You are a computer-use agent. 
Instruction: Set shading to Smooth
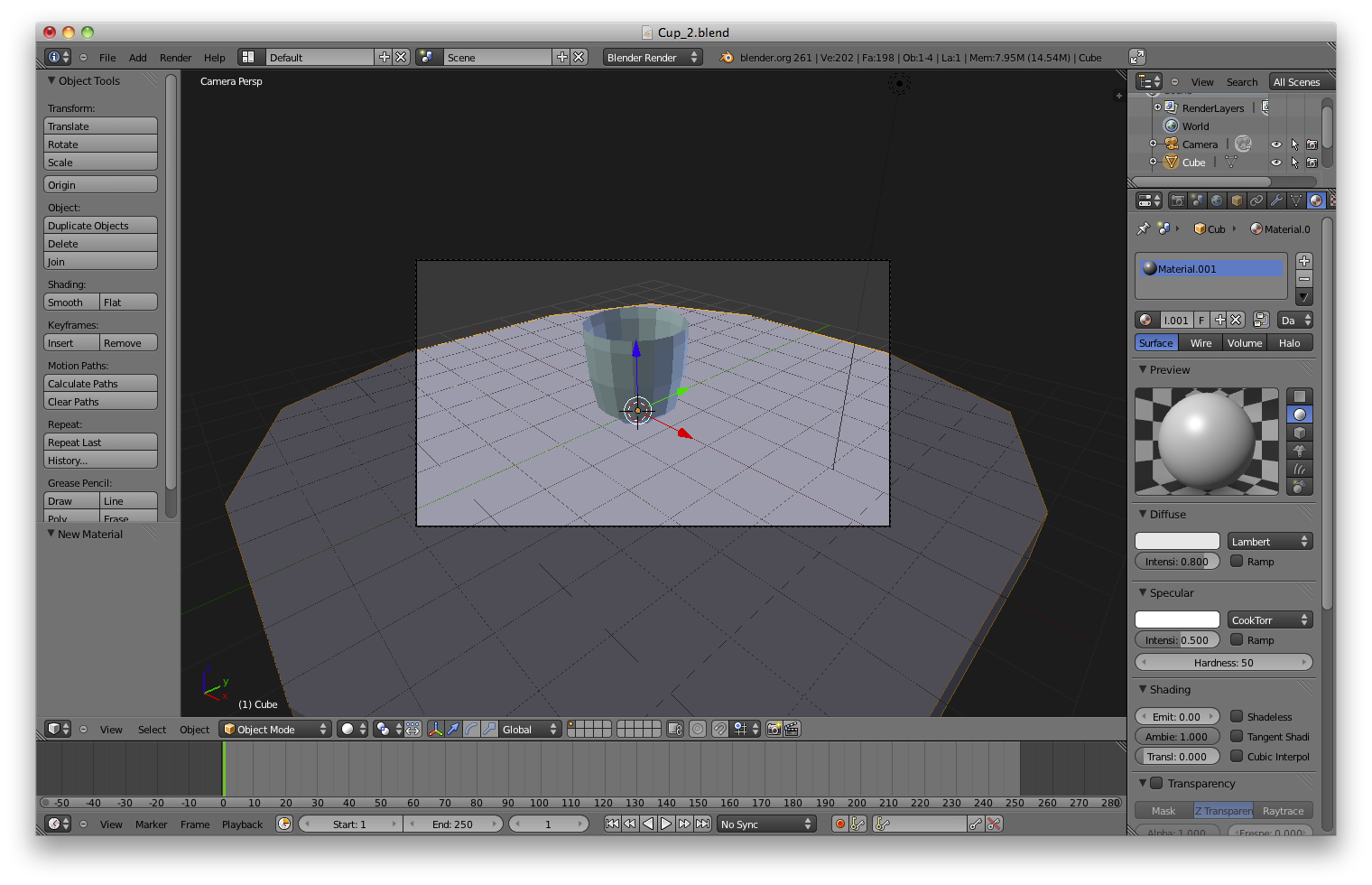pyautogui.click(x=71, y=303)
